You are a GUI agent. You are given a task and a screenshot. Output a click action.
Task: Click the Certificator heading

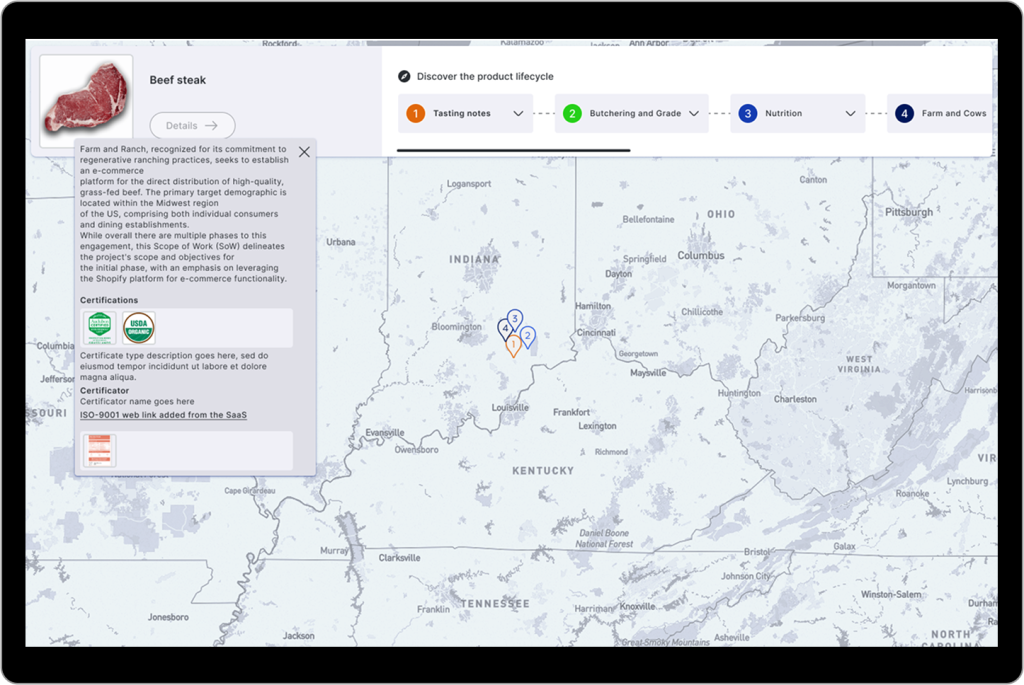104,390
